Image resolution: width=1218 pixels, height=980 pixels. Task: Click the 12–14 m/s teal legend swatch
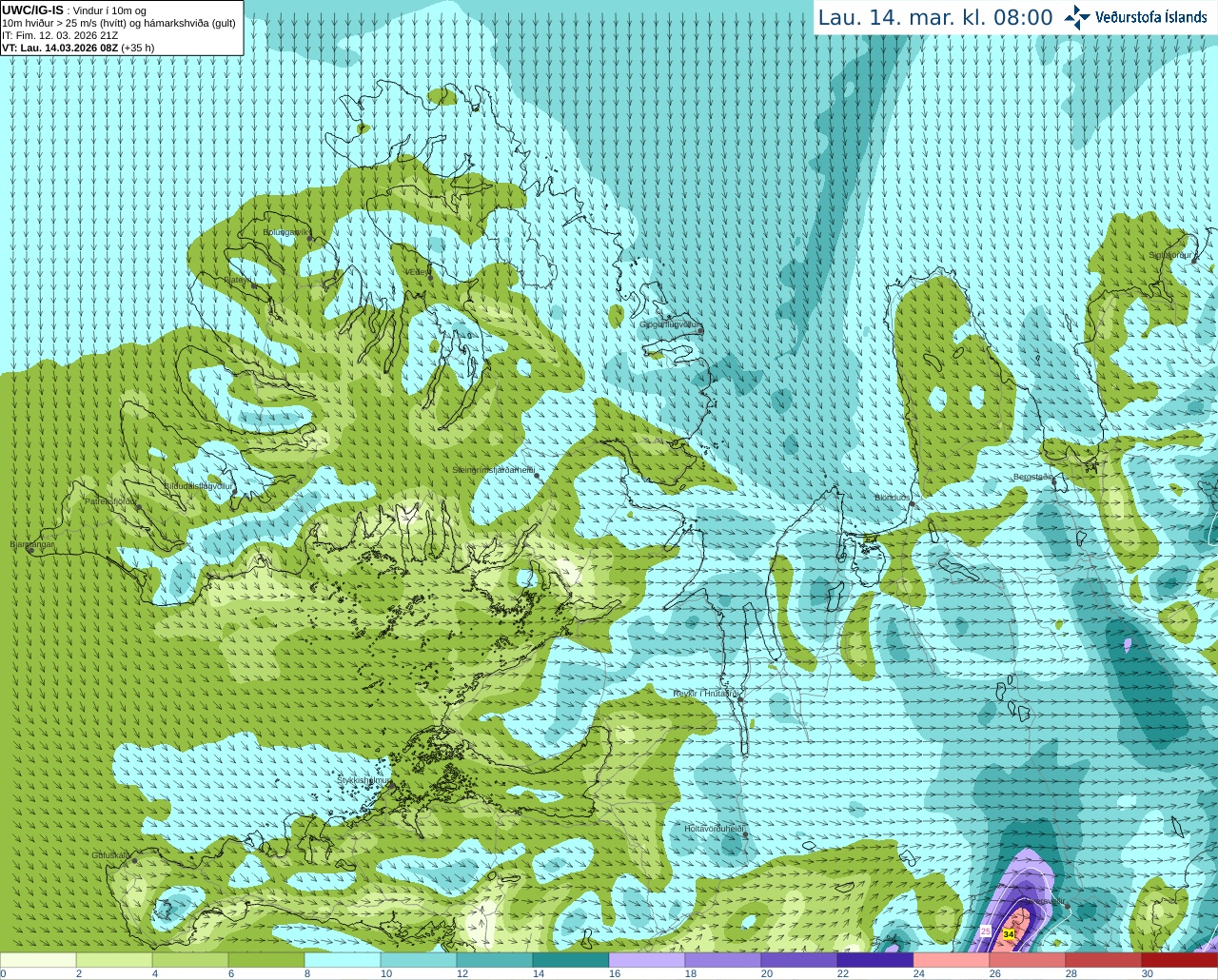click(495, 960)
